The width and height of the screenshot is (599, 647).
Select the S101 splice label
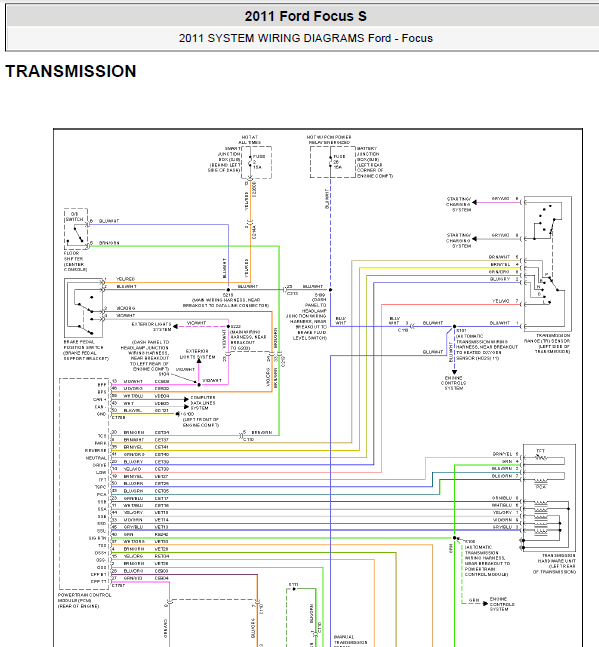point(462,331)
